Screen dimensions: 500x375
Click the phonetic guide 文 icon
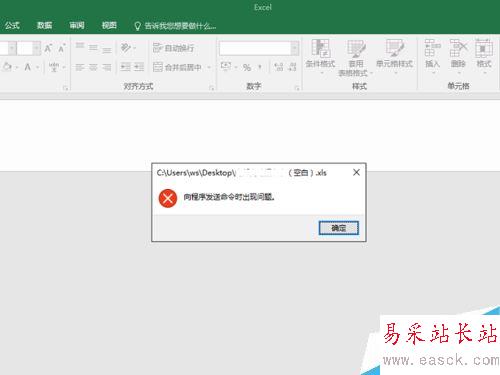click(x=54, y=67)
